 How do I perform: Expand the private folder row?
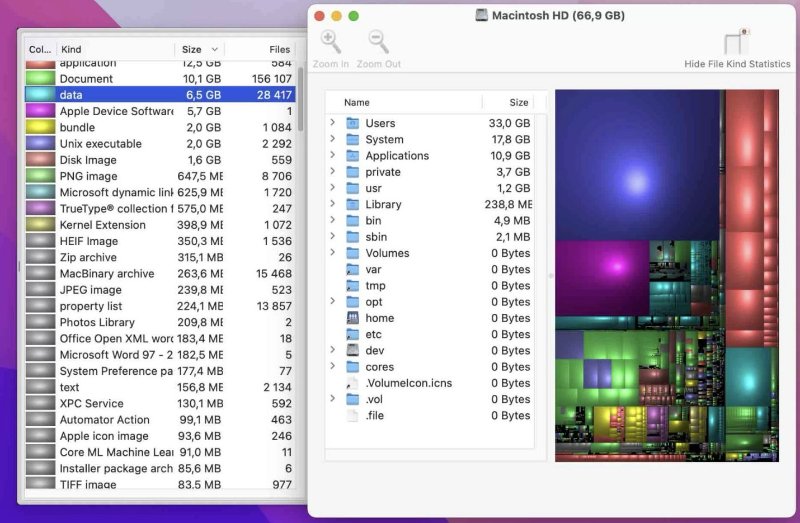(333, 171)
